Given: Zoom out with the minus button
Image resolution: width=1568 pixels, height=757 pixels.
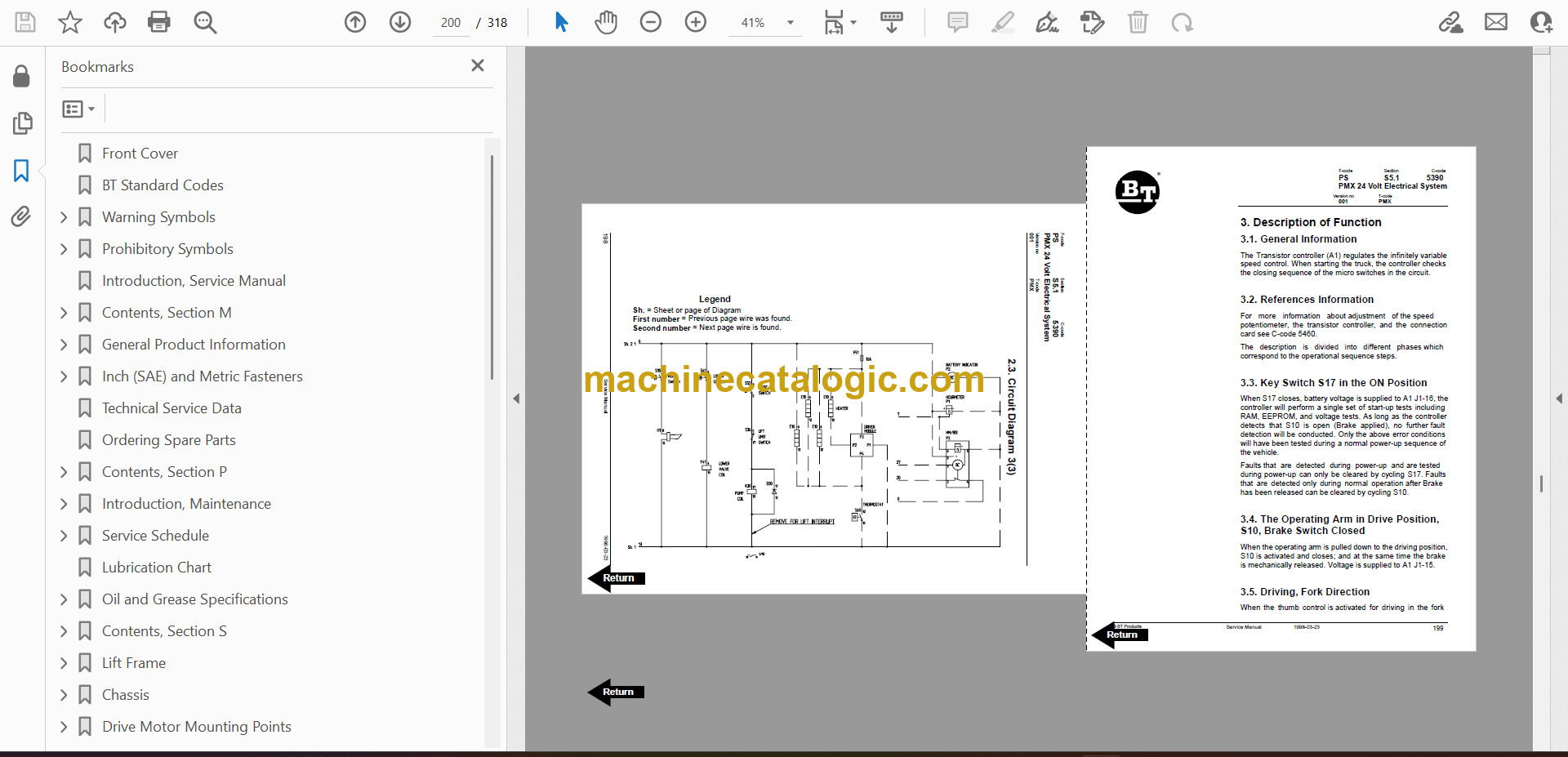Looking at the screenshot, I should click(x=651, y=22).
